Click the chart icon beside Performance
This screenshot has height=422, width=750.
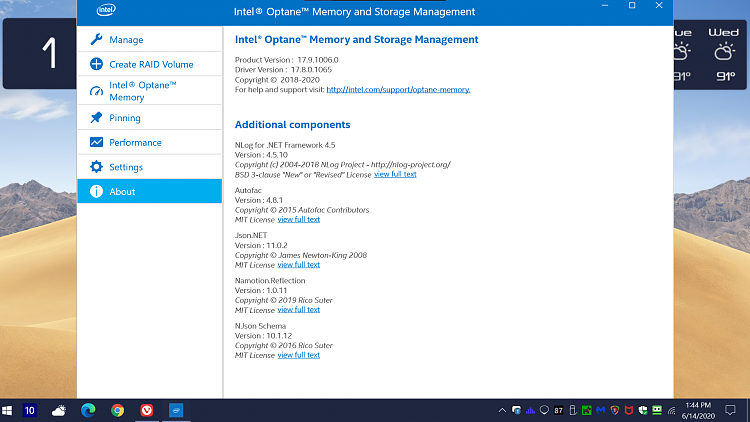tap(96, 142)
